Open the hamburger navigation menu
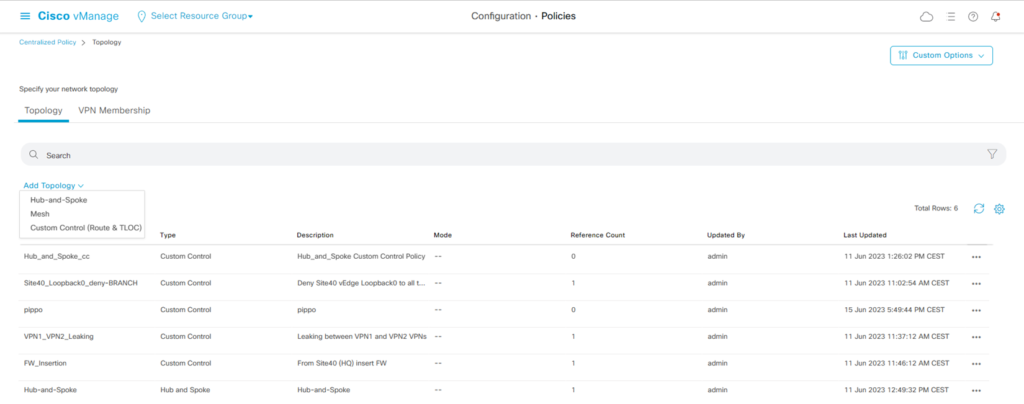1024x404 pixels. click(x=25, y=16)
